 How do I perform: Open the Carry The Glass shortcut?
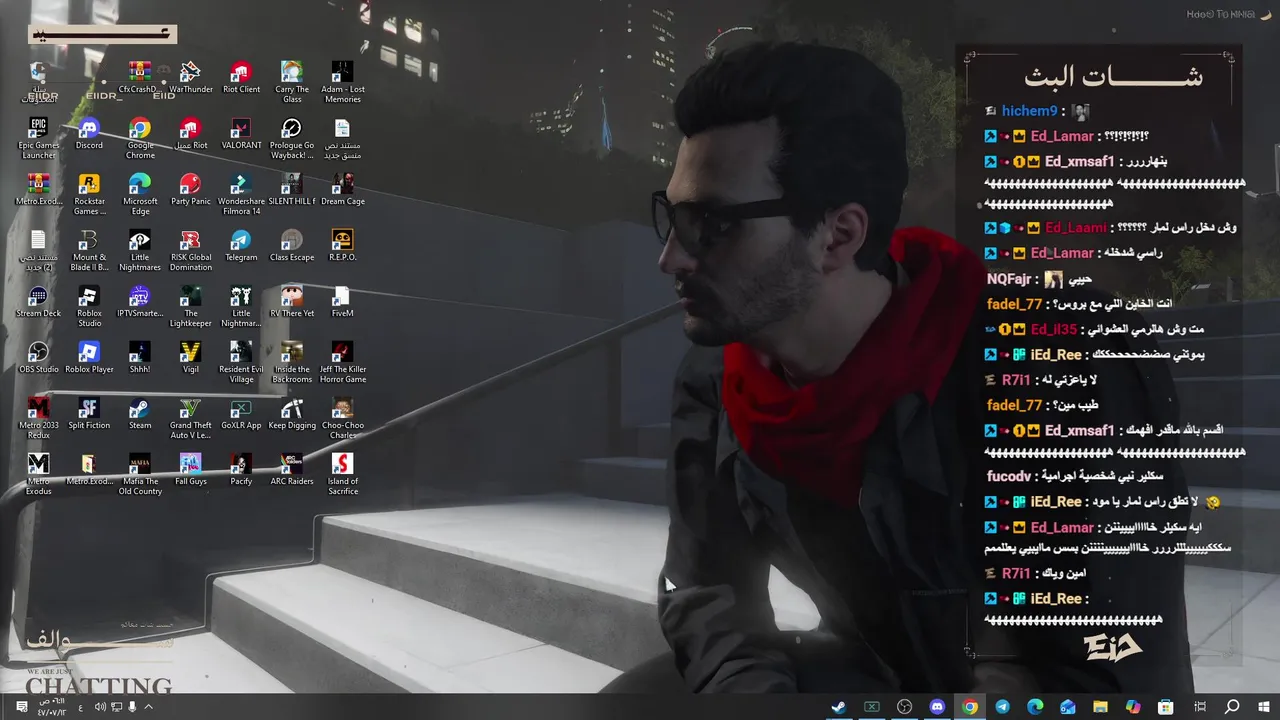(292, 82)
